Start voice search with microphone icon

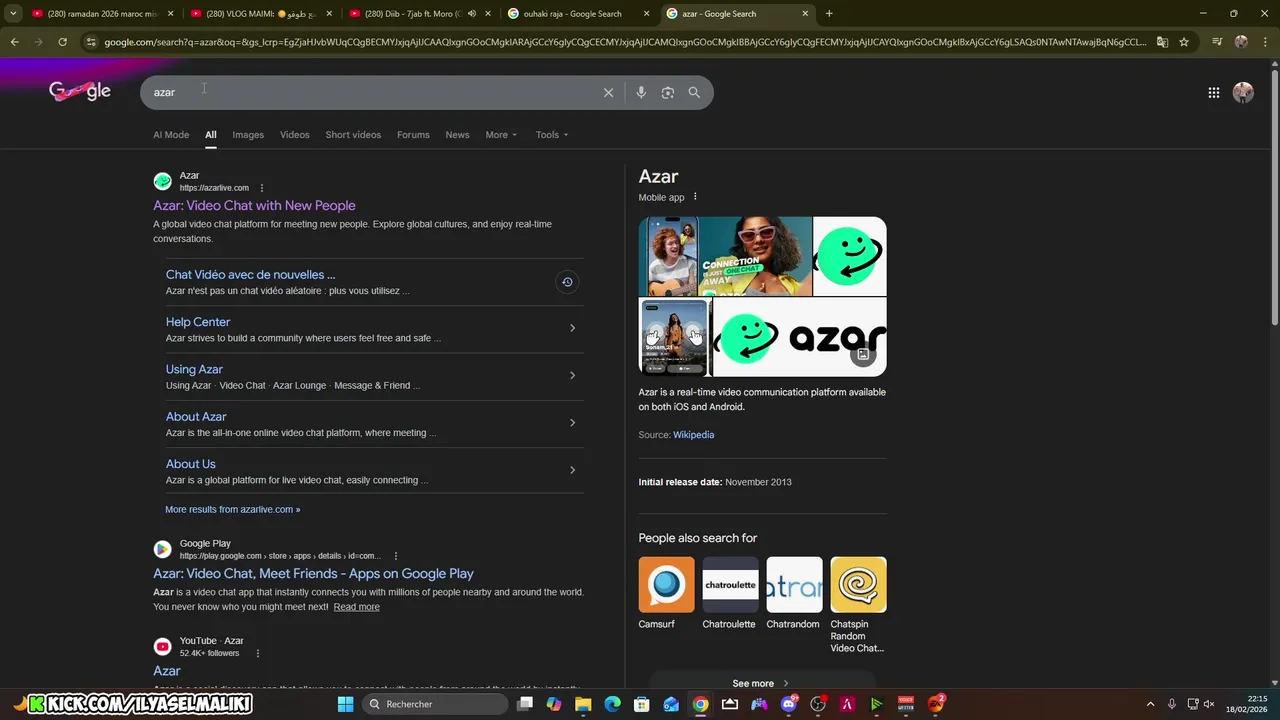[641, 92]
